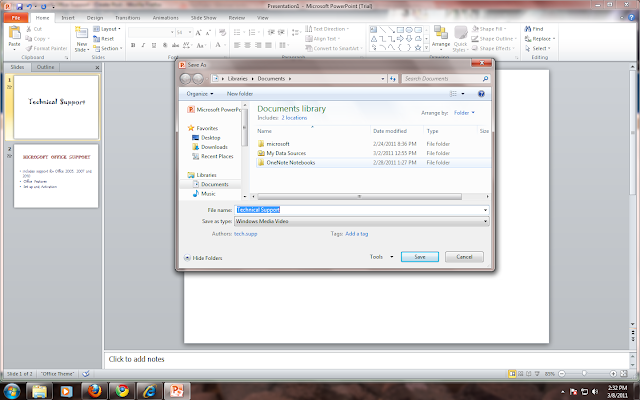Center text in Paragraph group
The image size is (640, 400).
[x=247, y=45]
